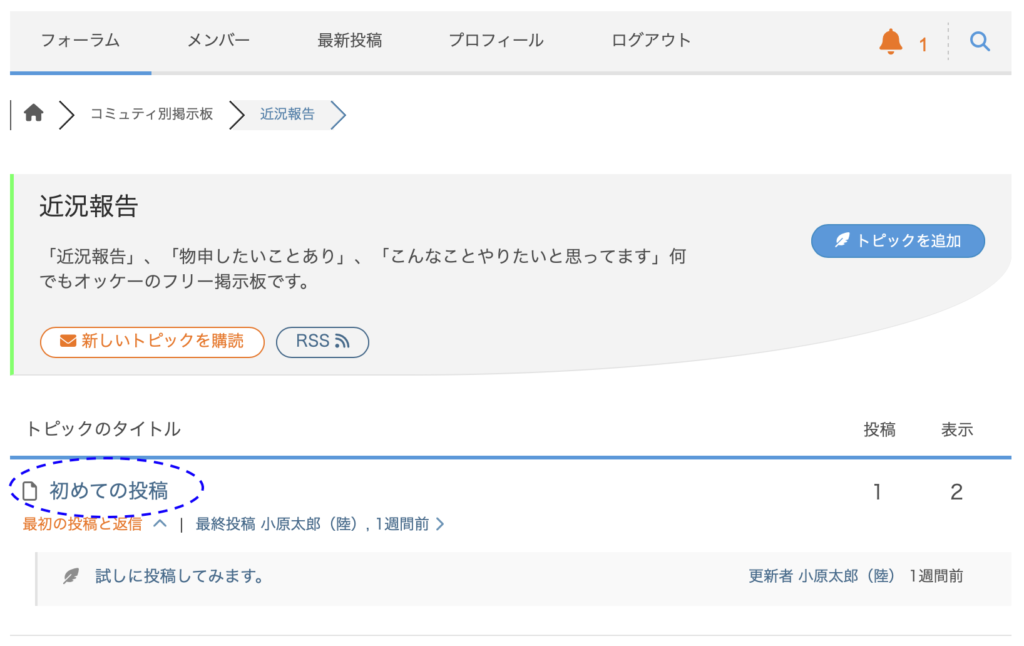Open the 初めての投稿 topic link
The image size is (1024, 646).
point(109,491)
